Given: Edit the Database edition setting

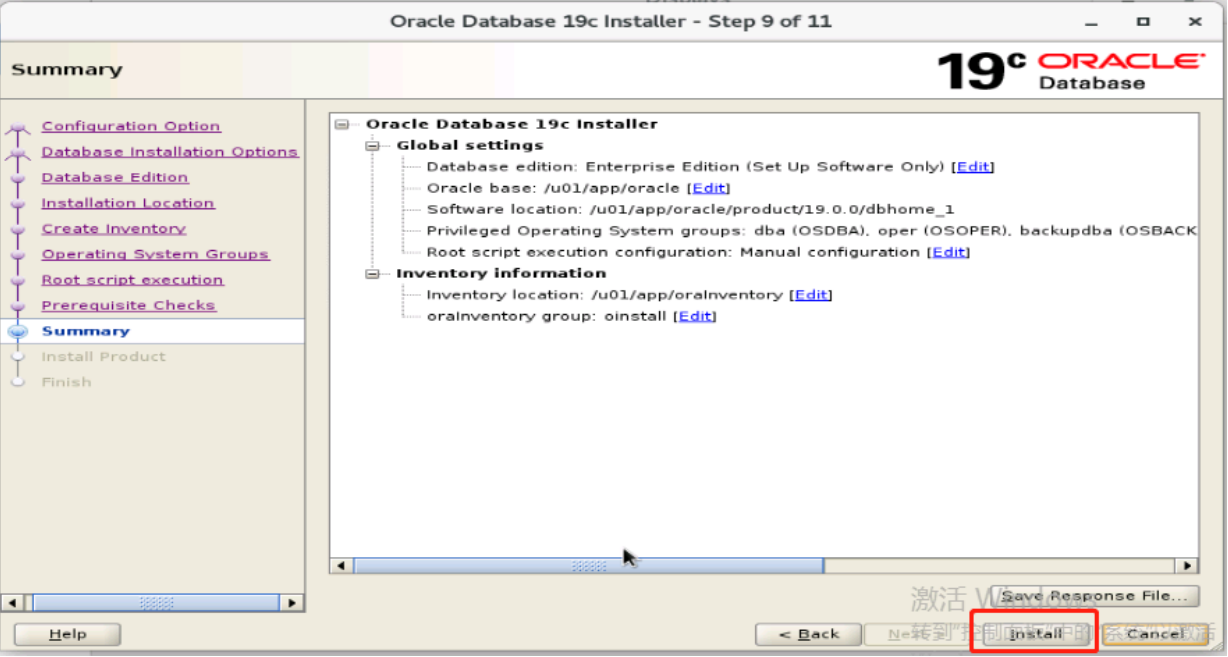Looking at the screenshot, I should point(973,167).
